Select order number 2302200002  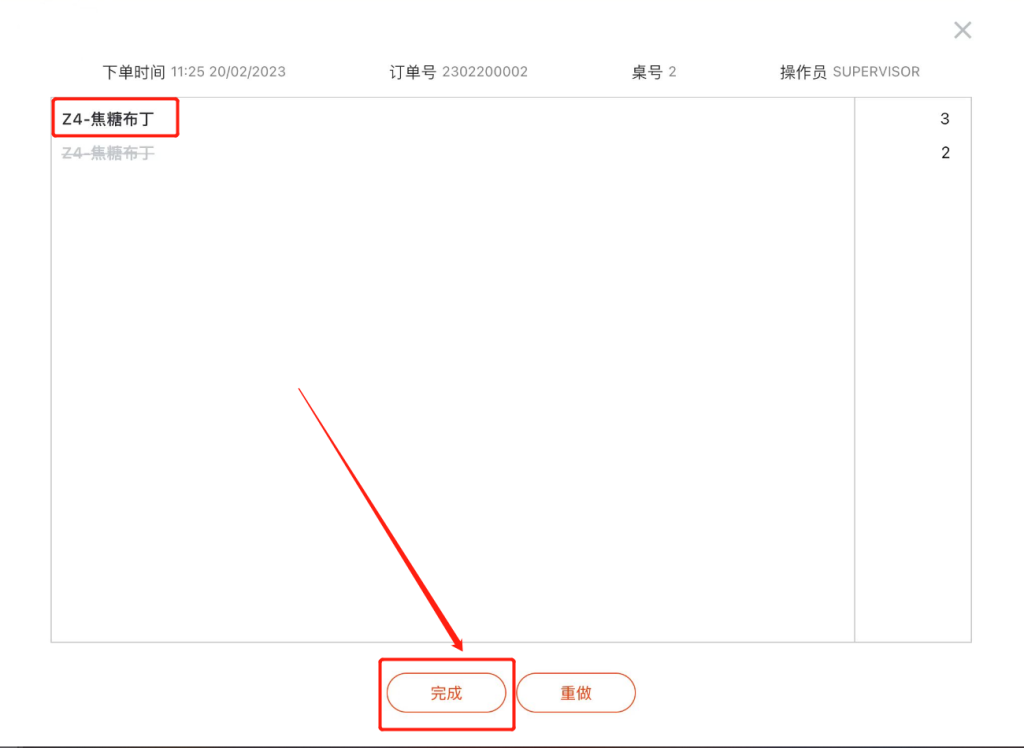(485, 72)
